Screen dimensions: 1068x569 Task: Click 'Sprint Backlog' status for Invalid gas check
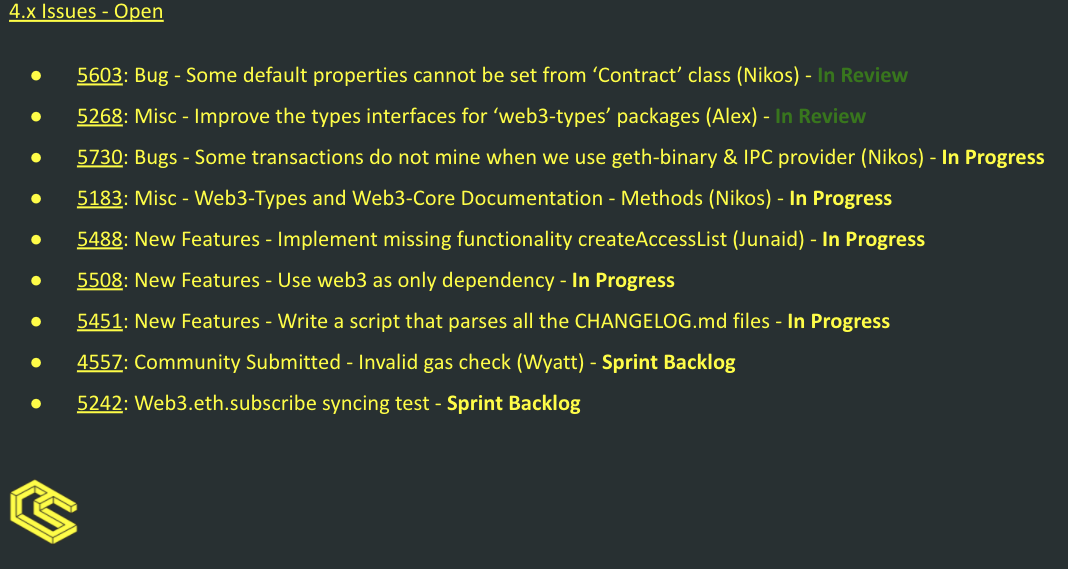coord(668,362)
